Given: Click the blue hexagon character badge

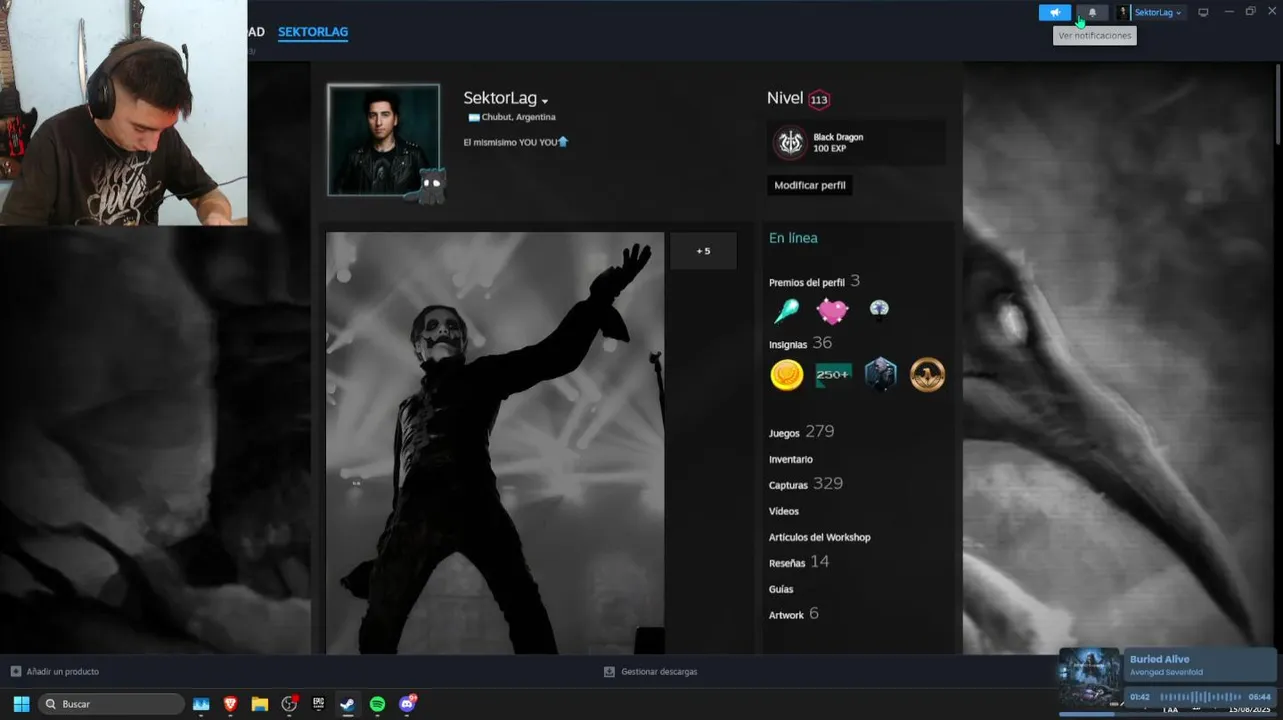Looking at the screenshot, I should [880, 375].
